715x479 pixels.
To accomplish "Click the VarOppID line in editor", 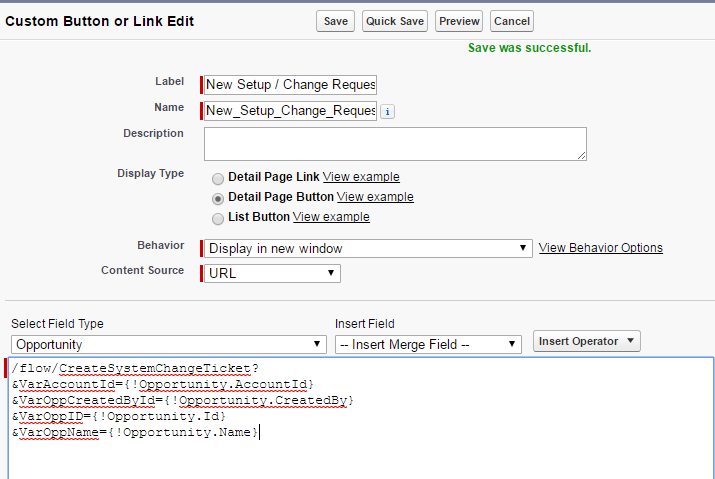I will [x=119, y=417].
